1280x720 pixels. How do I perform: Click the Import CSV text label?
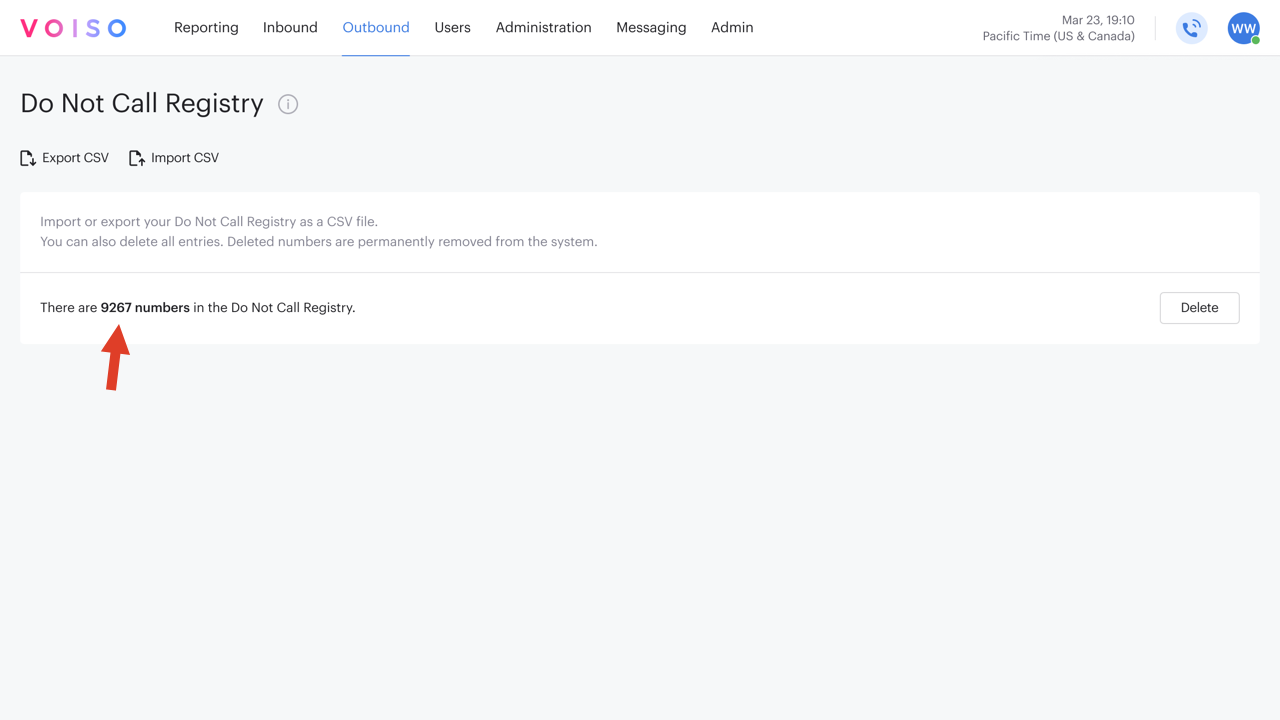pos(185,158)
